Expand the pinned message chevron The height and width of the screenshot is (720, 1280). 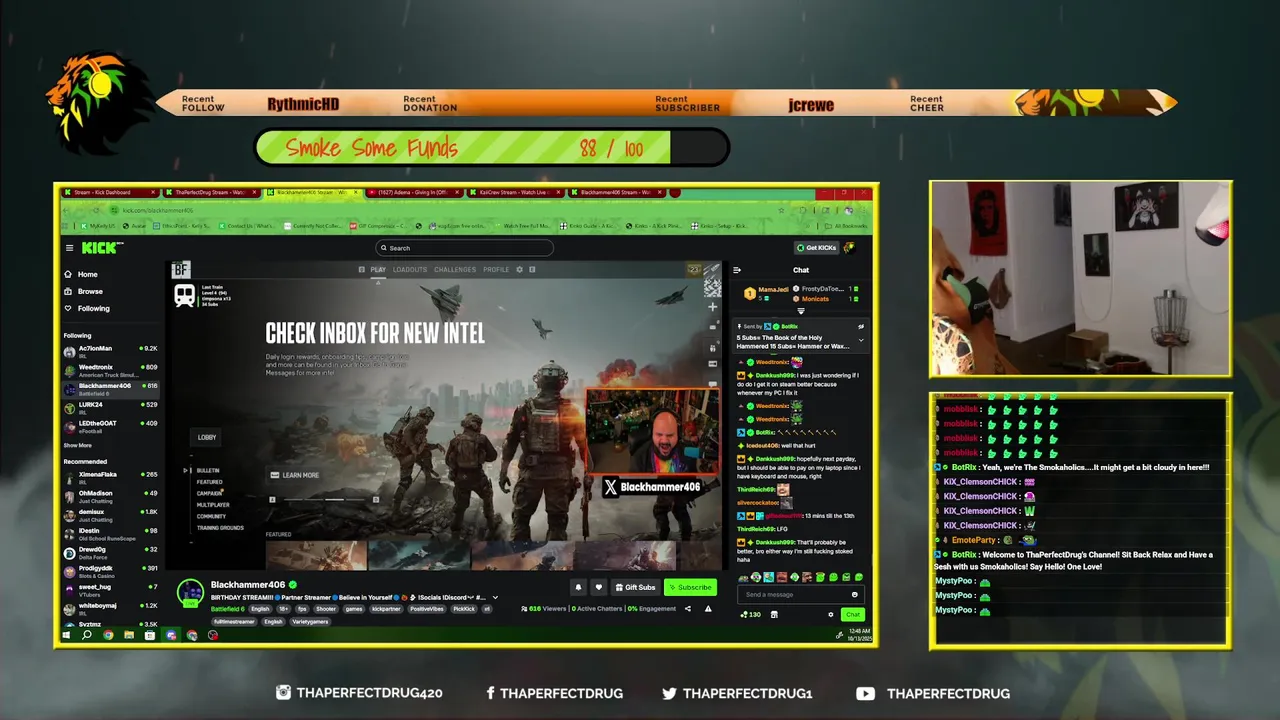coord(861,340)
